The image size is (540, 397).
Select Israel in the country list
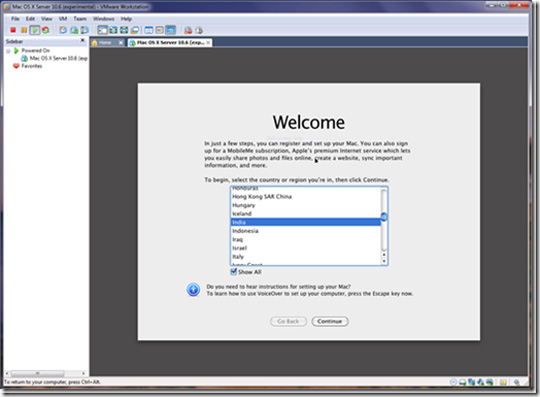[x=305, y=248]
